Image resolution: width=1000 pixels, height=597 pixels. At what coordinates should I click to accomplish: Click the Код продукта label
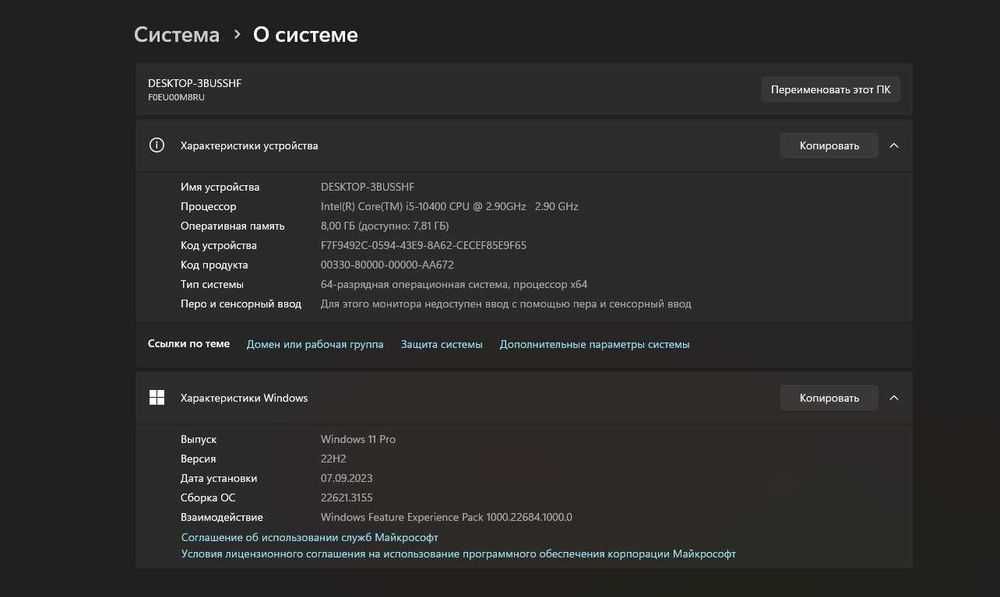214,265
